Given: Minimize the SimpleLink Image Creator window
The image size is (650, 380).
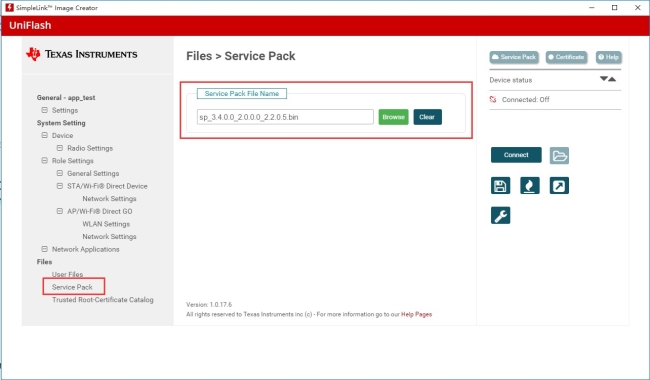Looking at the screenshot, I should click(592, 7).
